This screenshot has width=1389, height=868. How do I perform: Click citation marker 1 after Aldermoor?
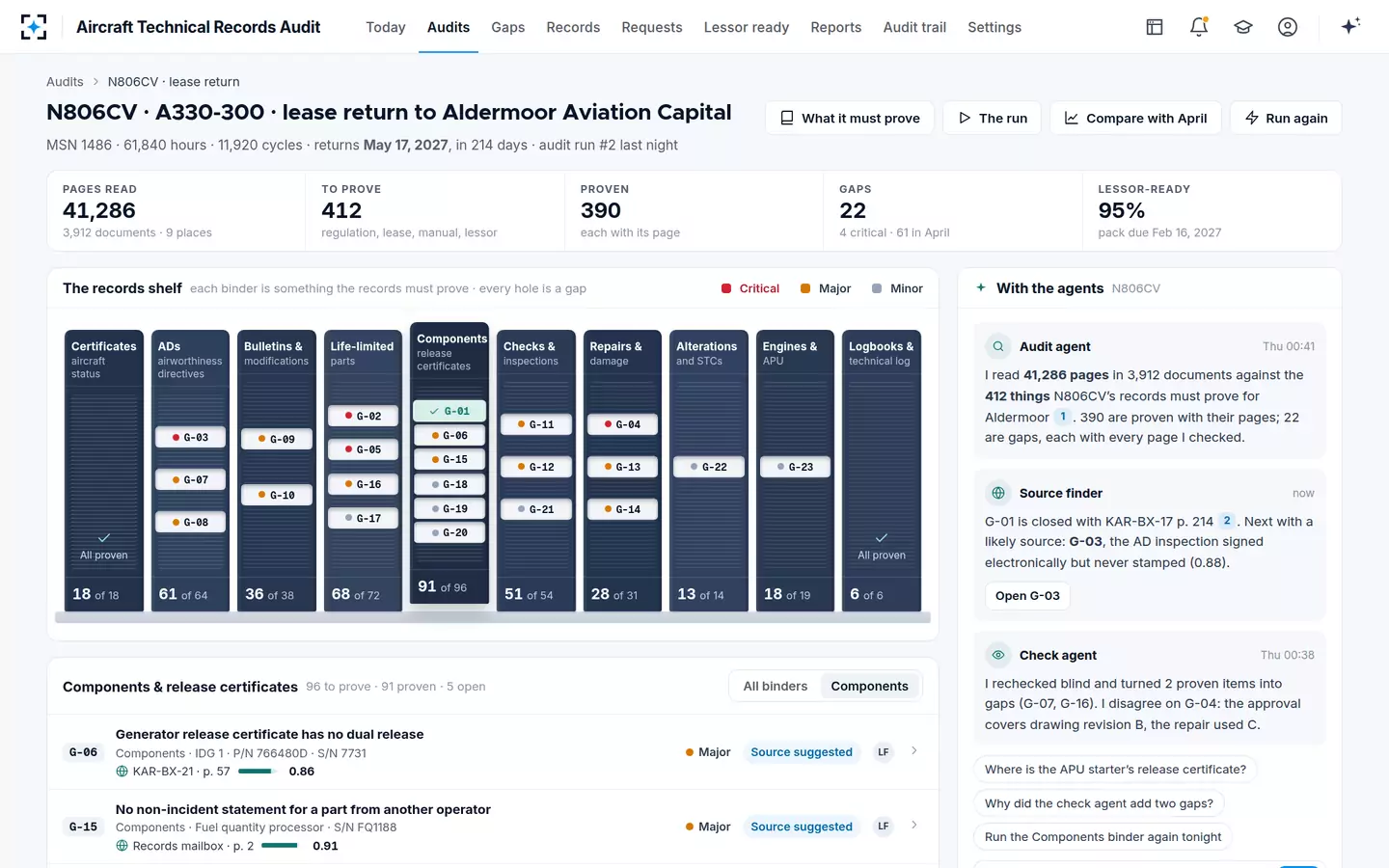coord(1063,417)
